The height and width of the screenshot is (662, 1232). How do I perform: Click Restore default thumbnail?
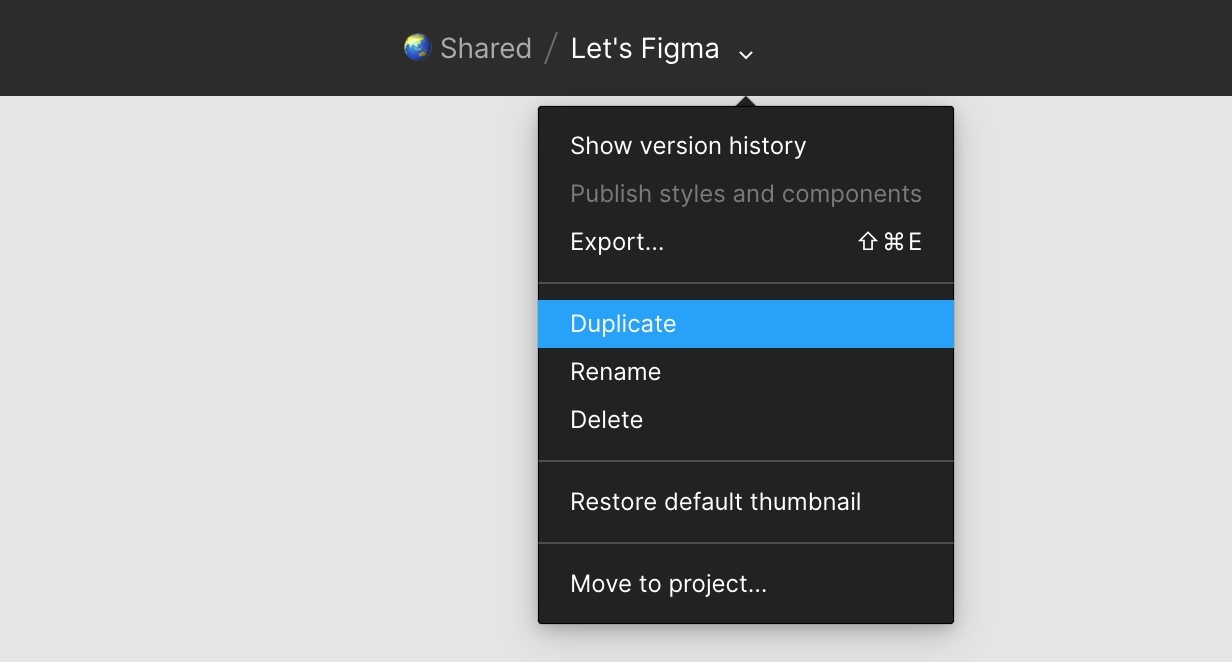(715, 502)
